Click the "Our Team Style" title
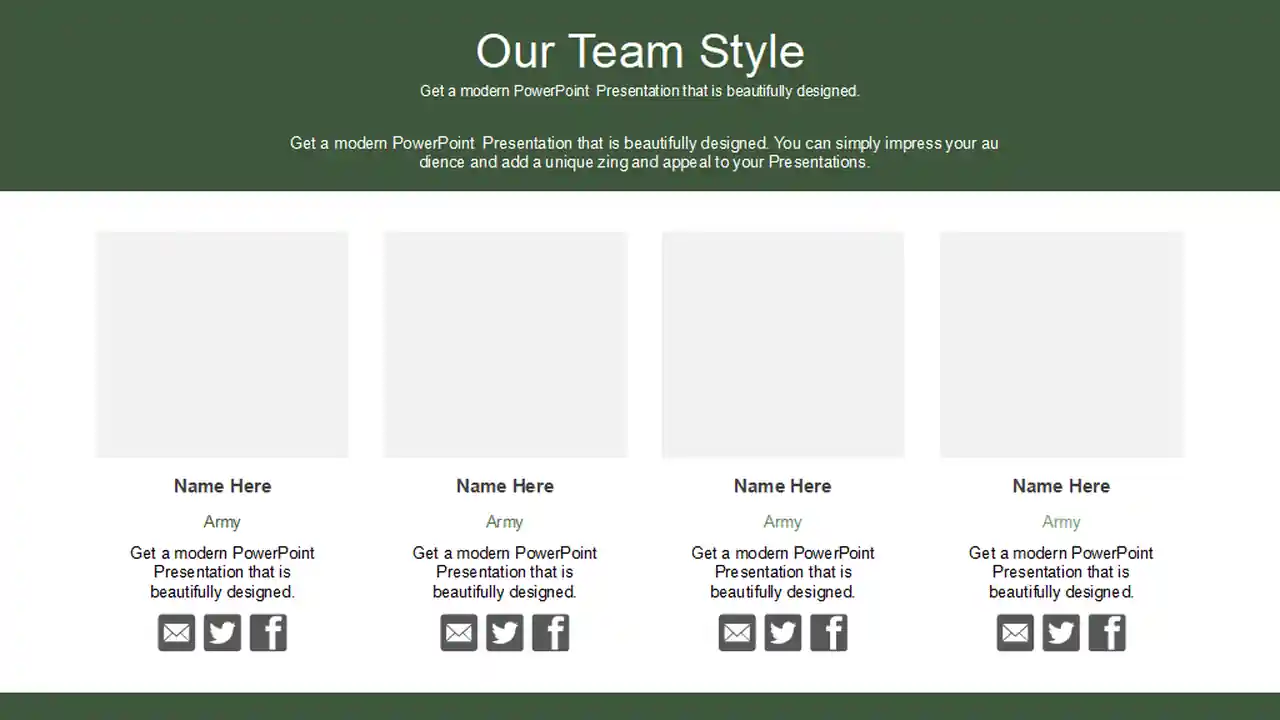This screenshot has height=720, width=1280. pos(640,51)
